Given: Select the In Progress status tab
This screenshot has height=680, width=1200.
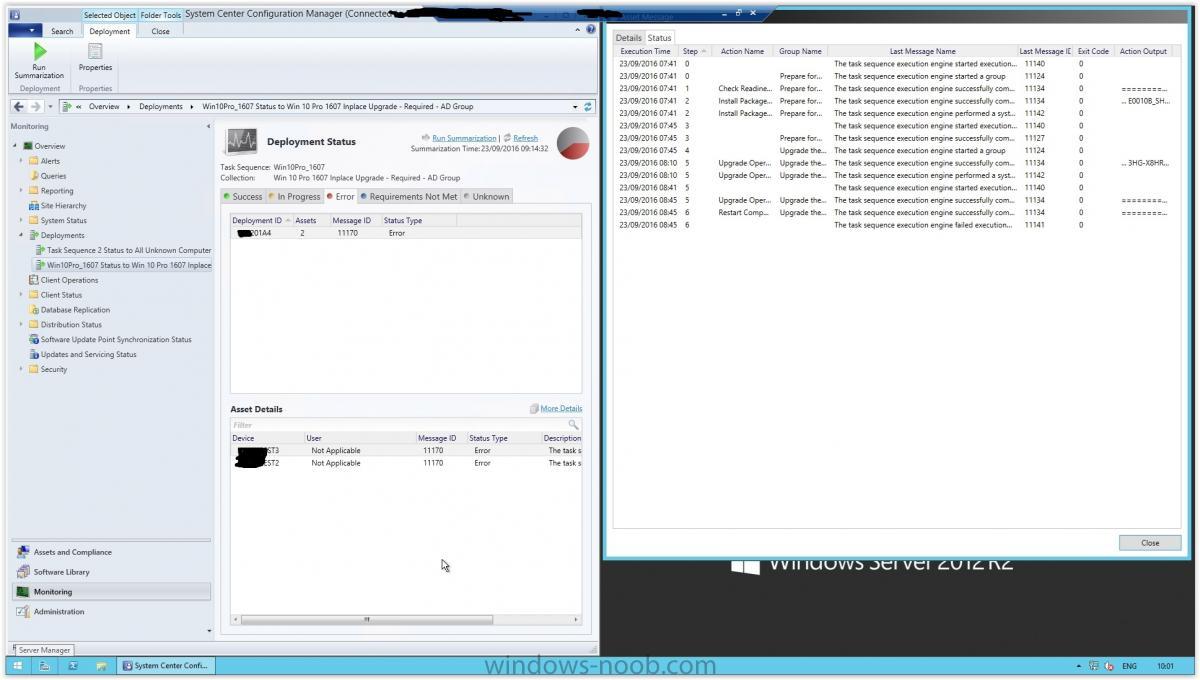Looking at the screenshot, I should coord(294,197).
